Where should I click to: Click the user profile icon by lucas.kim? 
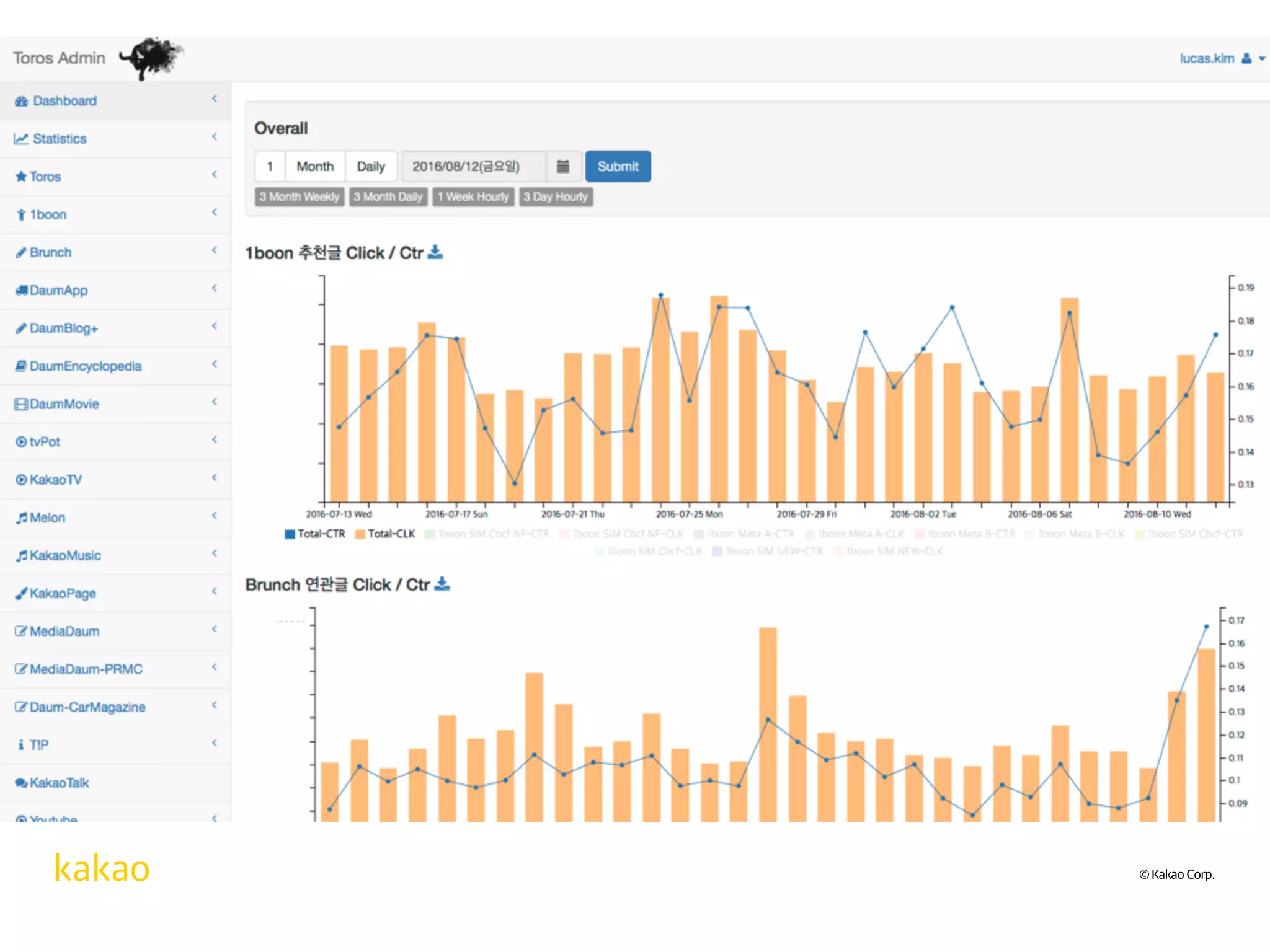(x=1246, y=58)
